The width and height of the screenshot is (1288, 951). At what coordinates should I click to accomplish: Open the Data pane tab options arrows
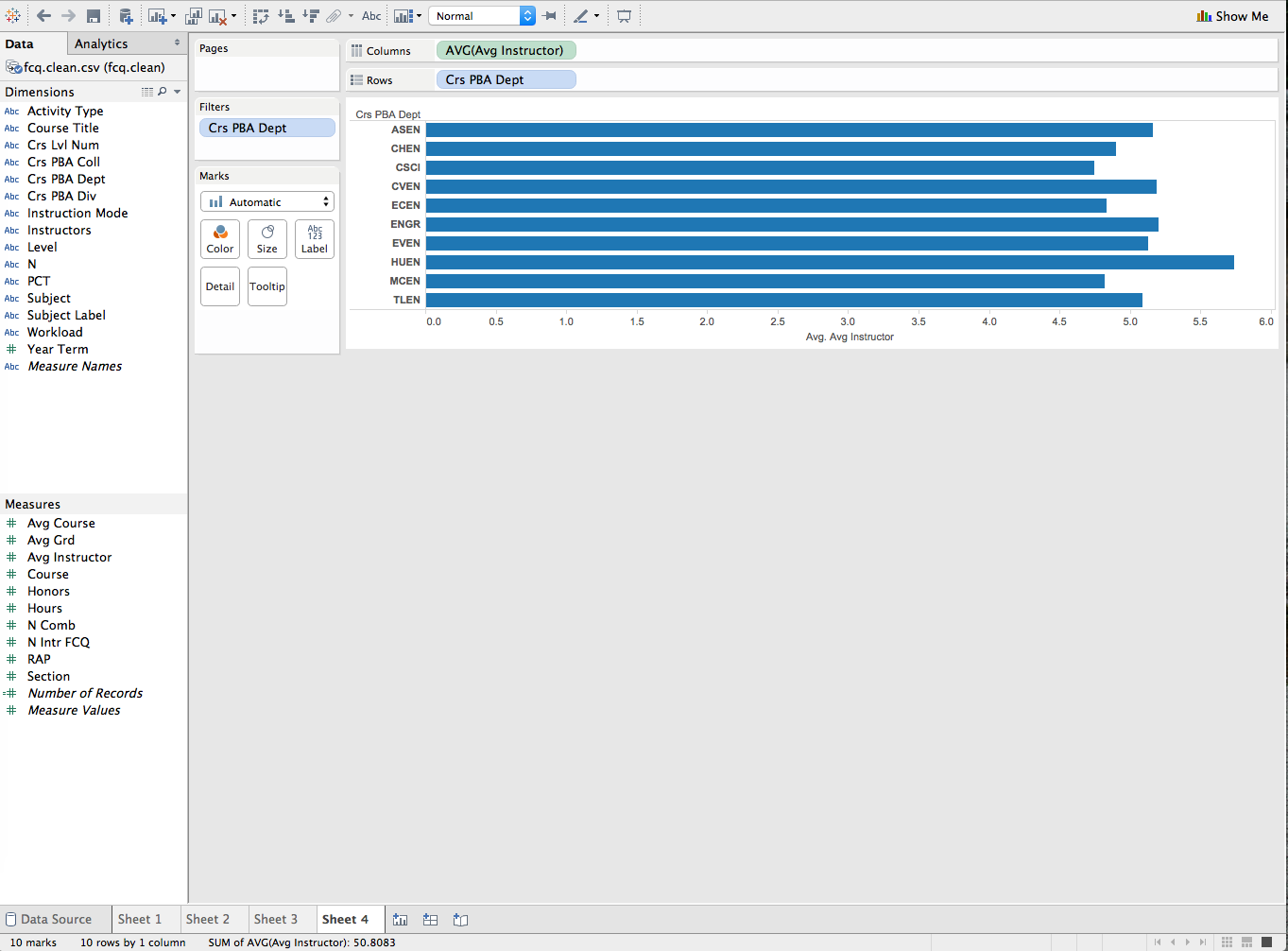(177, 43)
